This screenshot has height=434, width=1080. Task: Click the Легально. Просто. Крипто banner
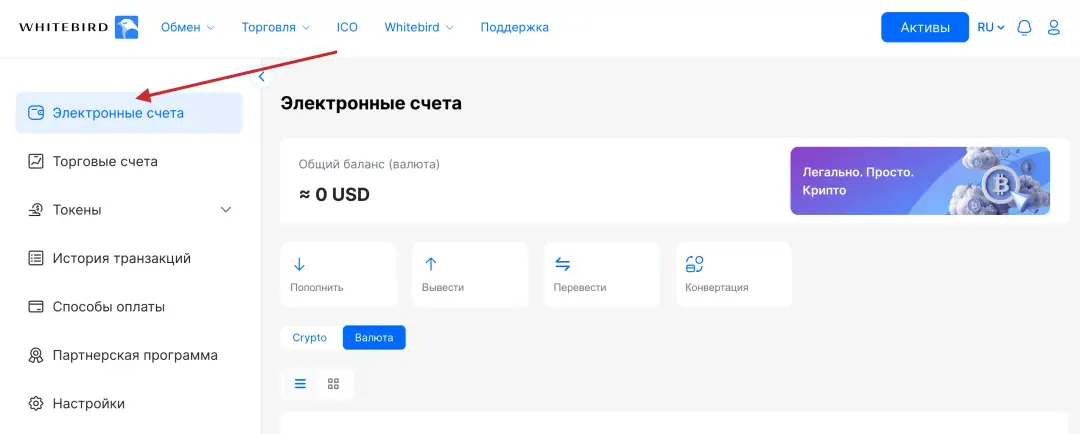tap(920, 181)
